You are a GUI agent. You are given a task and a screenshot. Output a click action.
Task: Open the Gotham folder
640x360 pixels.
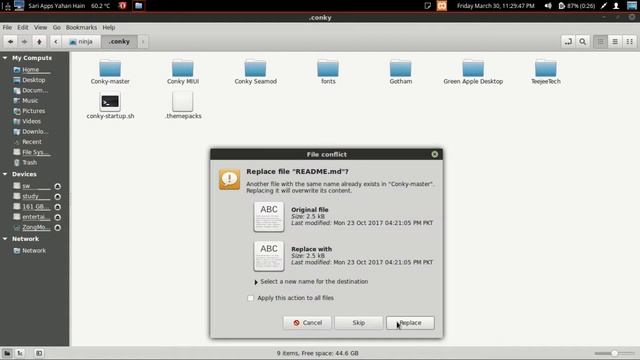tap(401, 72)
